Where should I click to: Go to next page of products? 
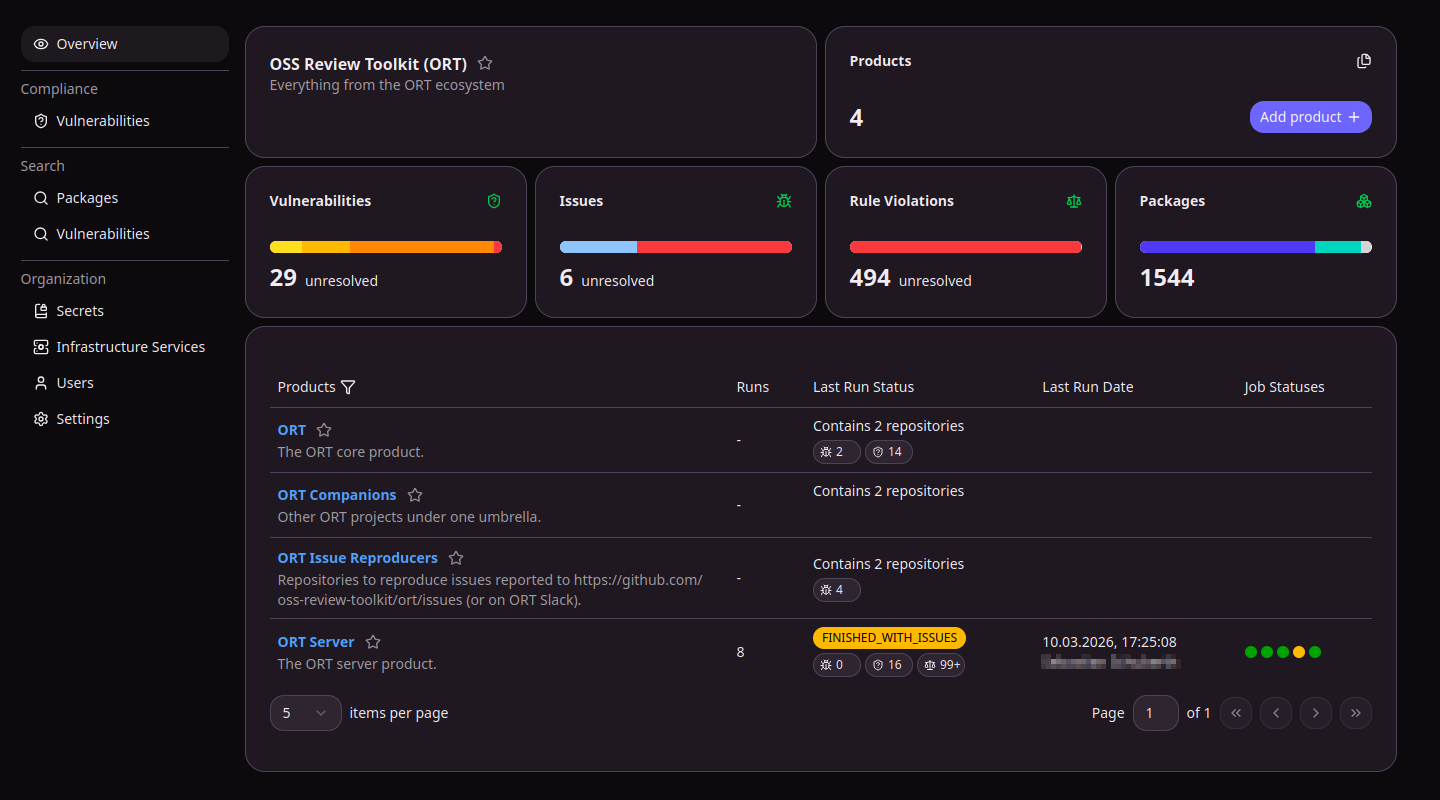point(1316,713)
